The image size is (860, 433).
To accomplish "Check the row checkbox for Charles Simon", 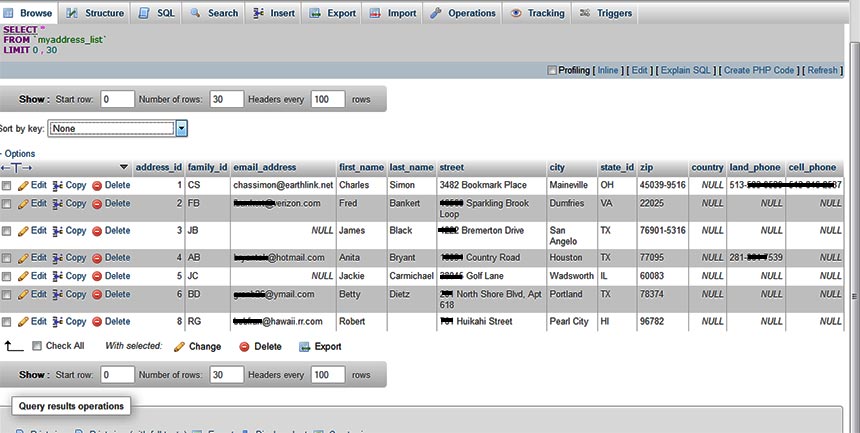I will (x=6, y=187).
